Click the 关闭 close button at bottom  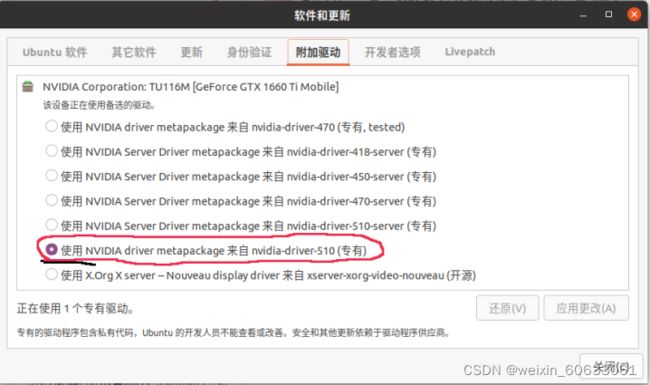pyautogui.click(x=611, y=366)
